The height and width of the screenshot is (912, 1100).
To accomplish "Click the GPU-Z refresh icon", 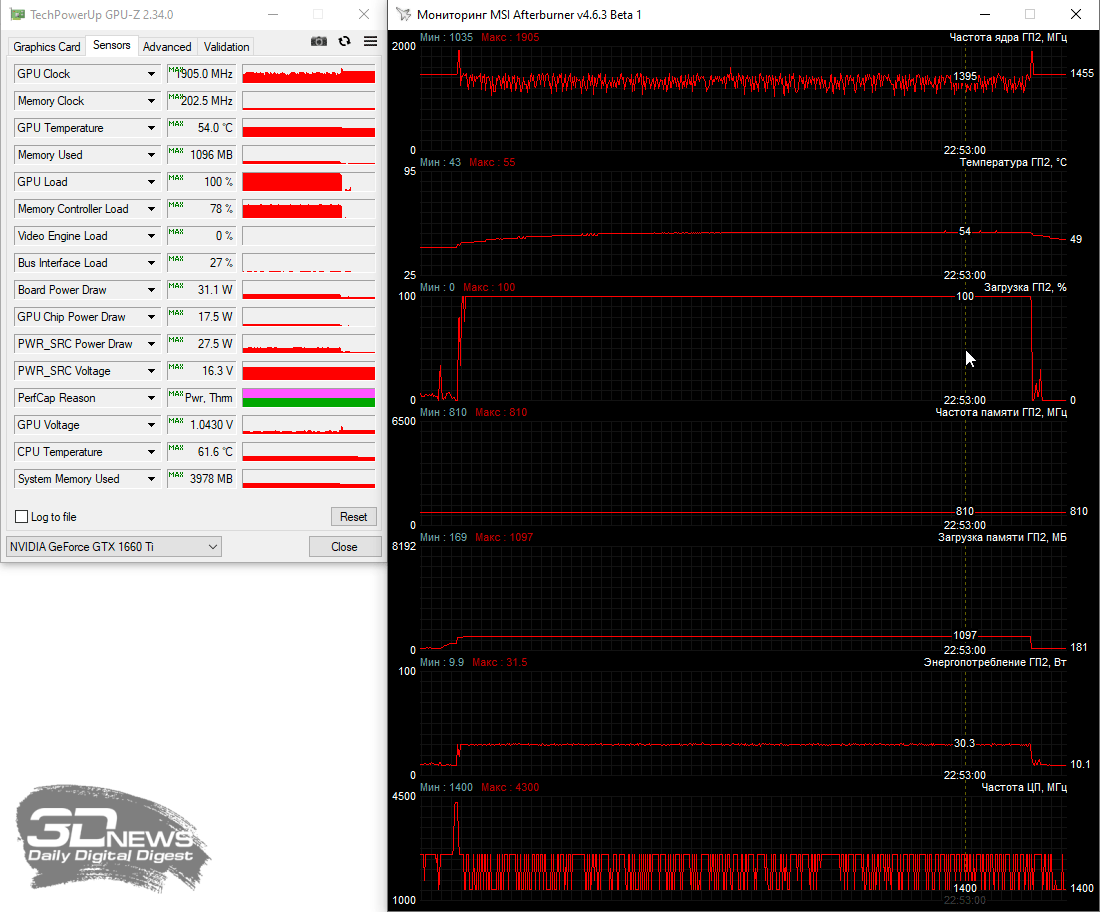I will [x=344, y=41].
